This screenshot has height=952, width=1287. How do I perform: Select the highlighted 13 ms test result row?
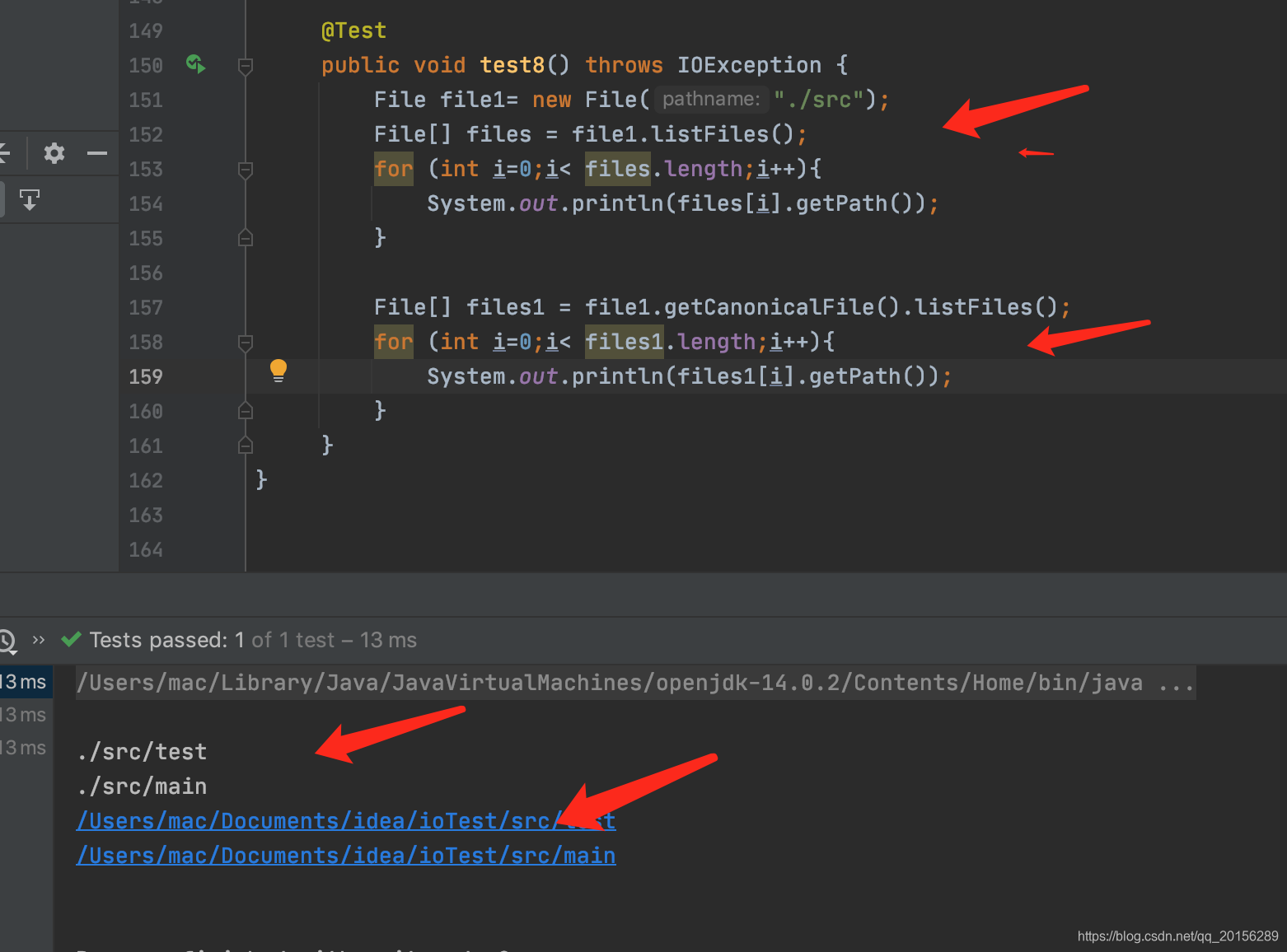[26, 682]
